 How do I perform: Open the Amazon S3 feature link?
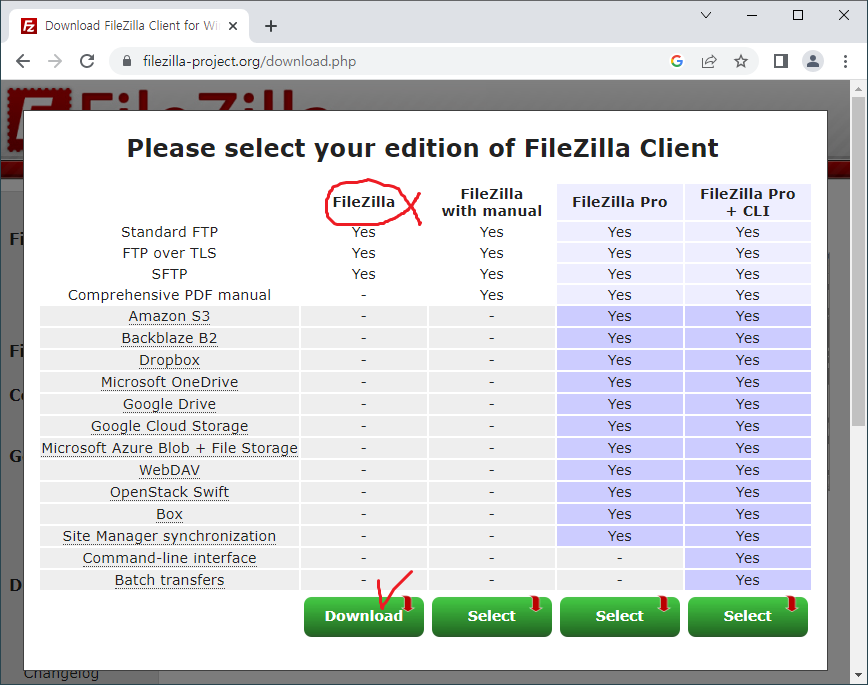coord(169,316)
